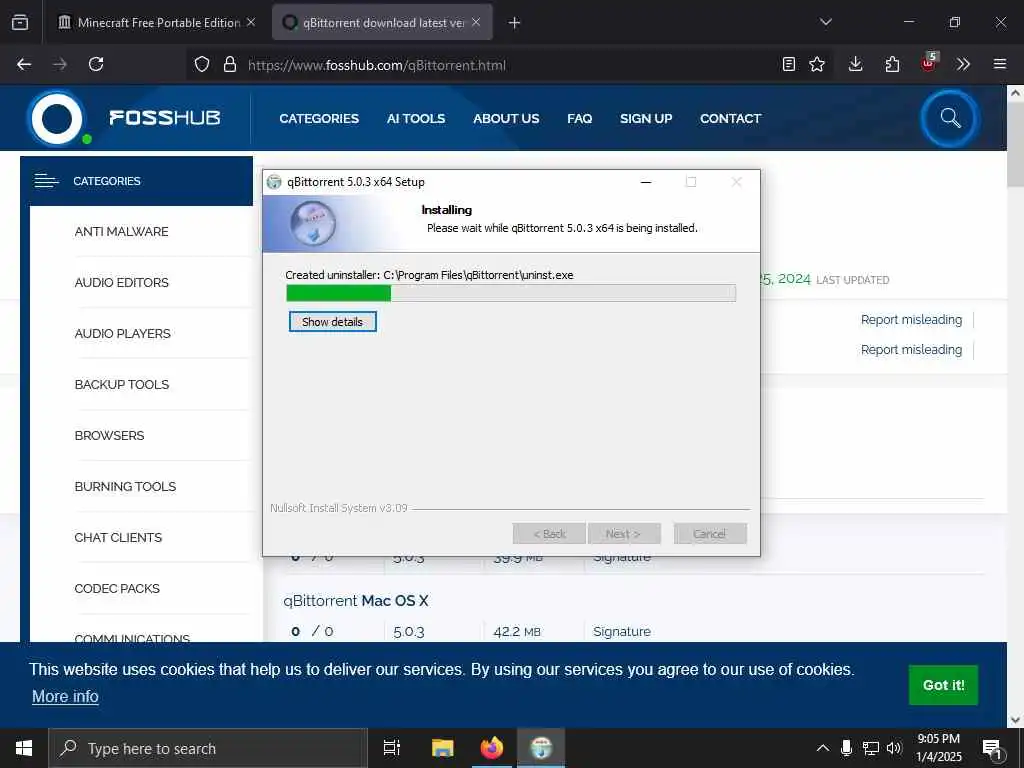This screenshot has width=1024, height=768.
Task: Go forward in Firefox browser history
Action: (60, 64)
